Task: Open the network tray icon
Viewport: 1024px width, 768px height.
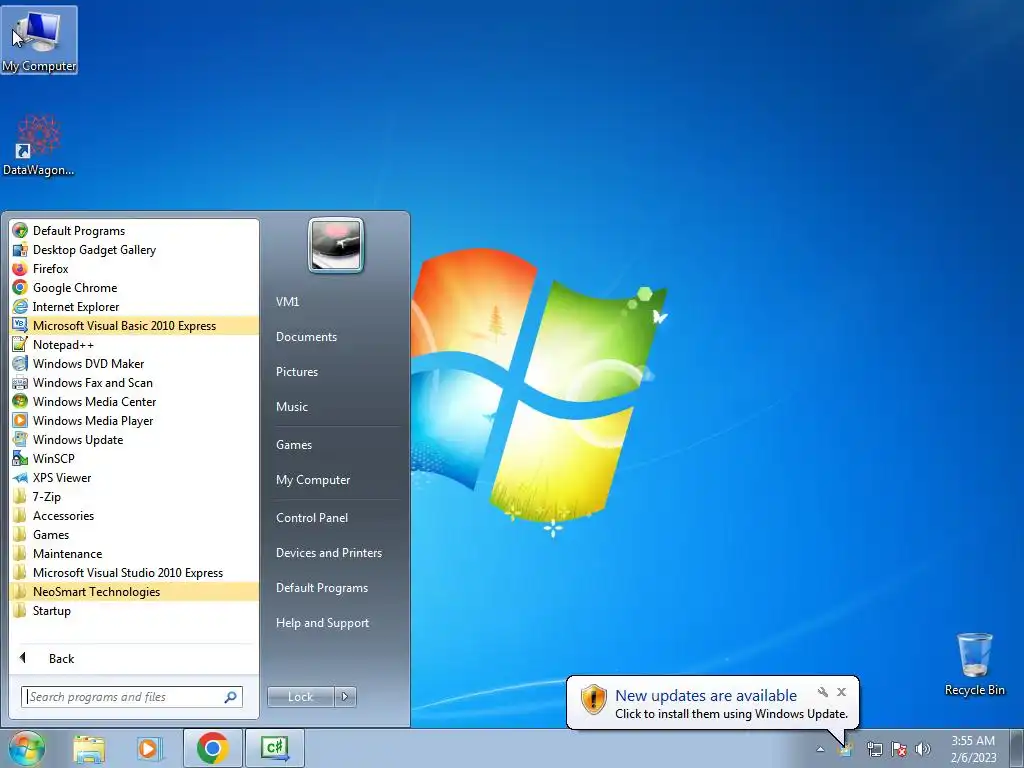Action: [874, 749]
